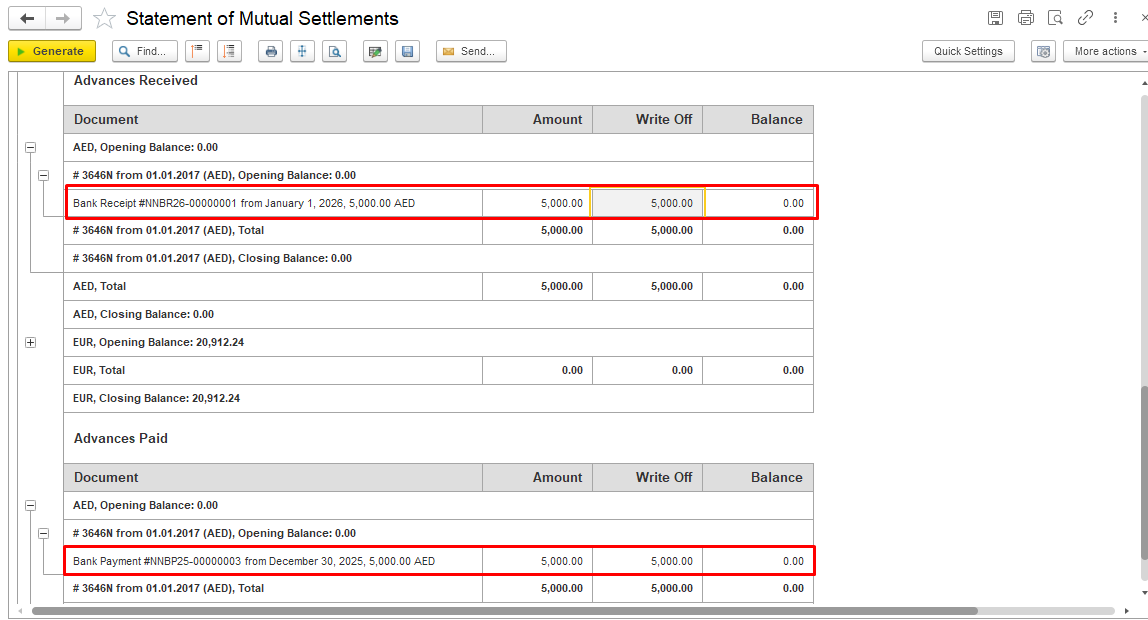Click the Amount cell of Bank Receipt row
The height and width of the screenshot is (620, 1148).
point(537,203)
